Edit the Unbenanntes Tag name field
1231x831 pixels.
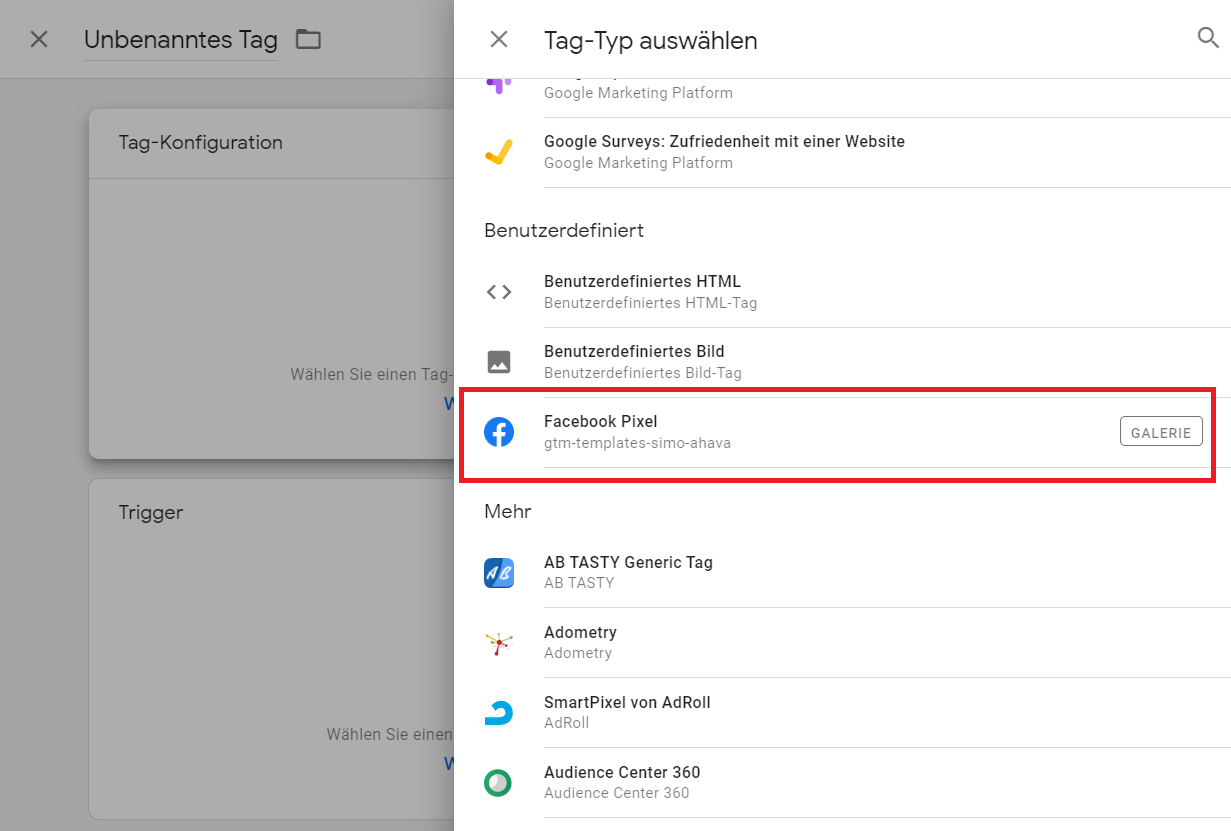tap(181, 40)
